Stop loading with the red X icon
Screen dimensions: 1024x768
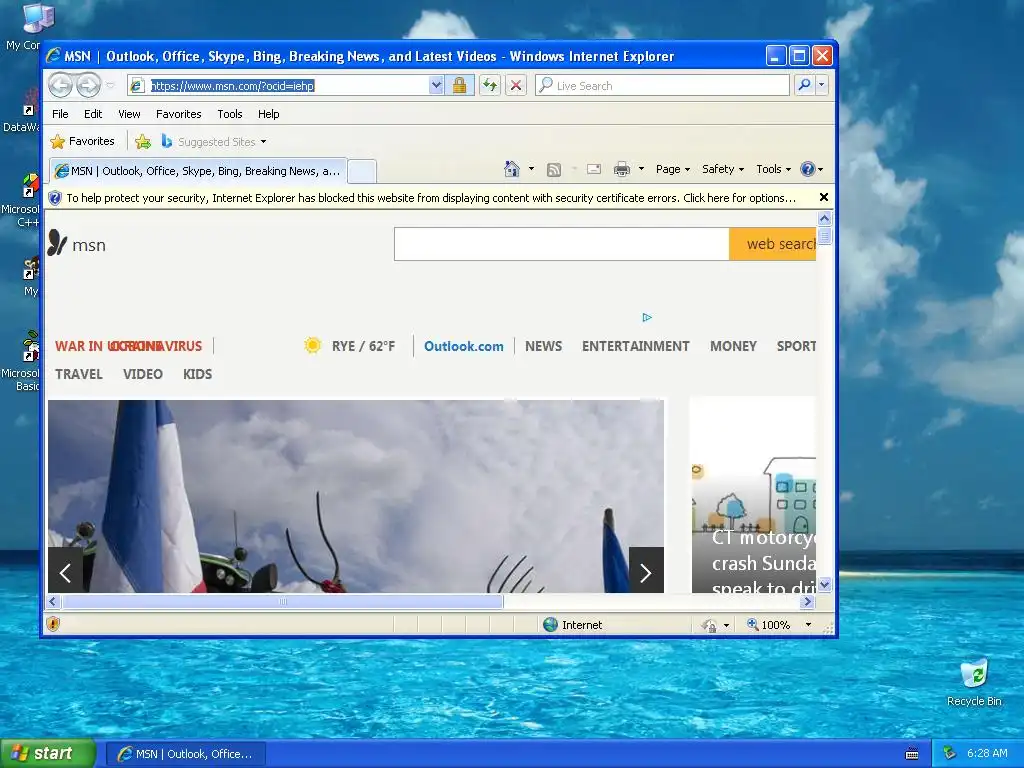(x=516, y=86)
